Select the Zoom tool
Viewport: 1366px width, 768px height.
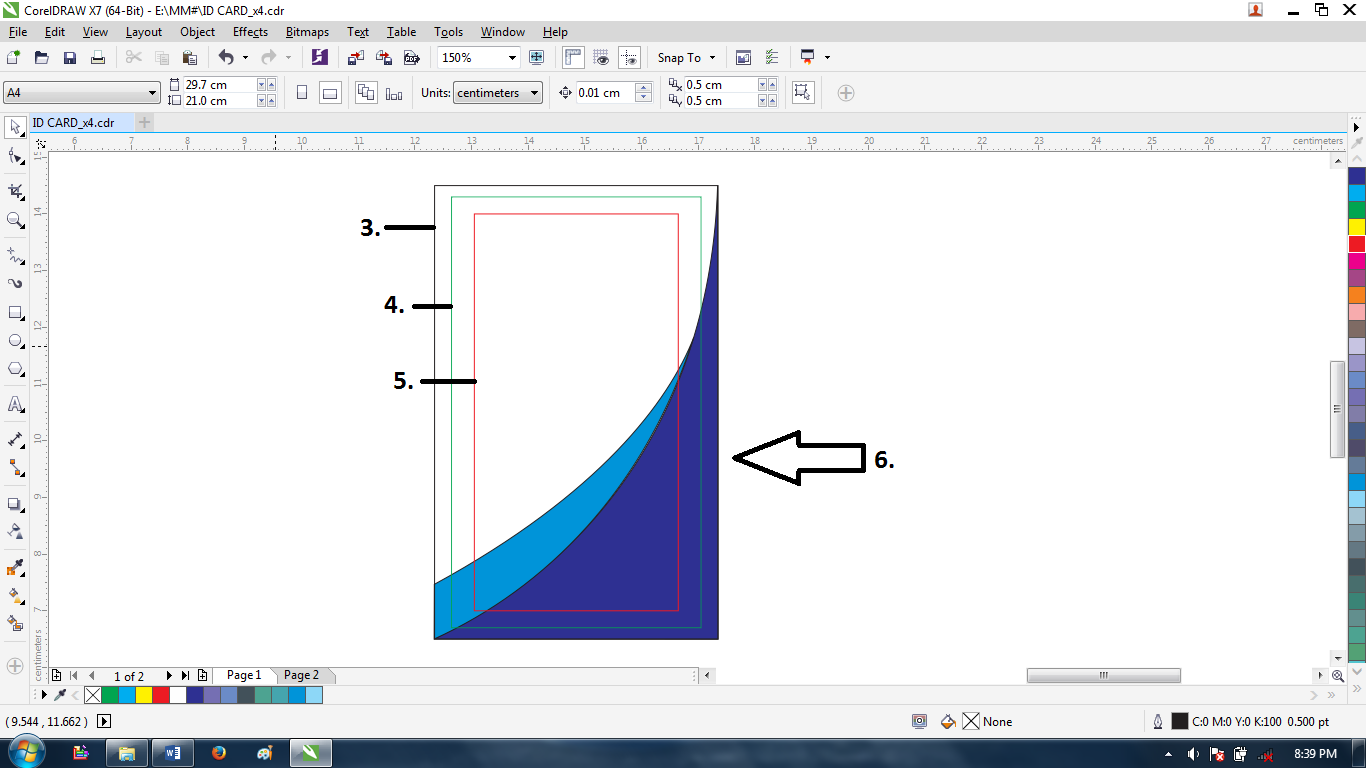click(x=14, y=220)
